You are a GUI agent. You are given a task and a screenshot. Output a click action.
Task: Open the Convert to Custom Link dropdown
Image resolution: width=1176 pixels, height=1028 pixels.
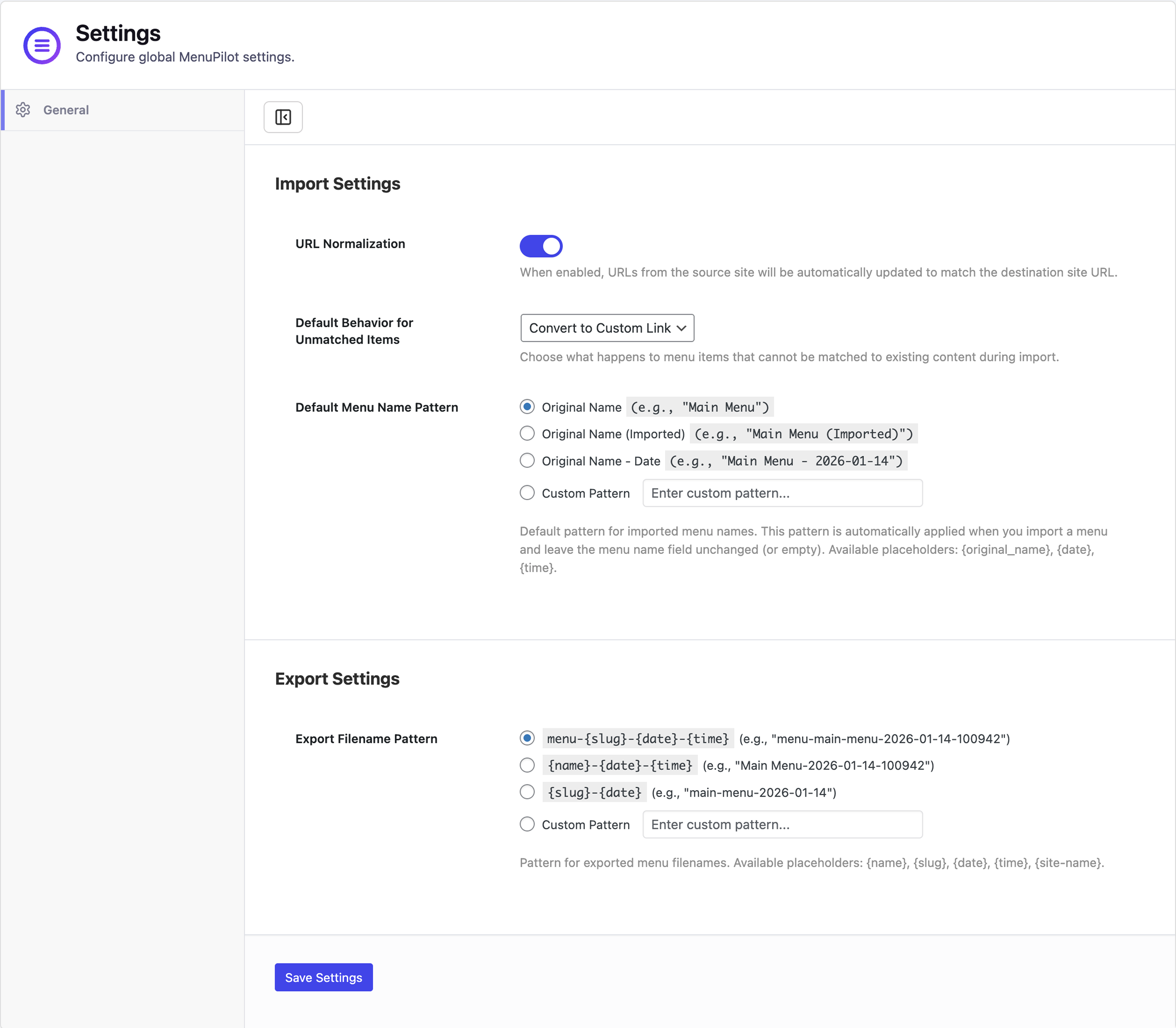(x=607, y=328)
